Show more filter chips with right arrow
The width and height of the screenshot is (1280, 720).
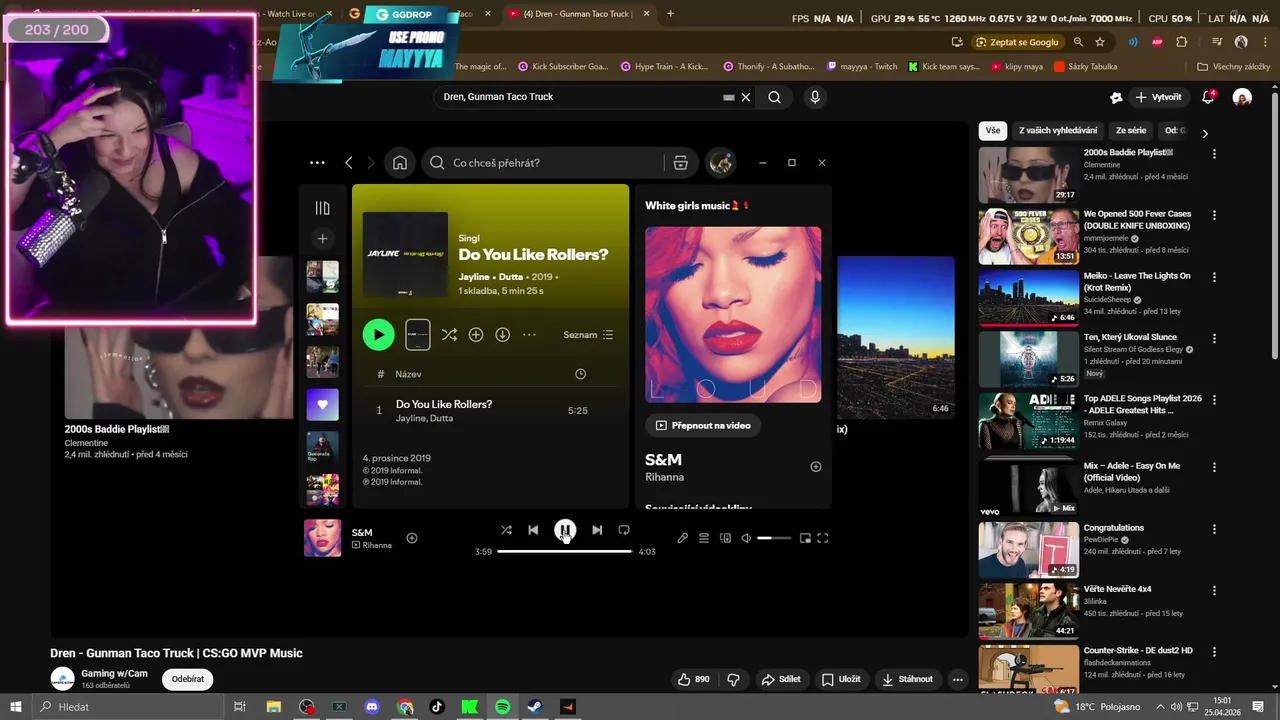pos(1205,133)
